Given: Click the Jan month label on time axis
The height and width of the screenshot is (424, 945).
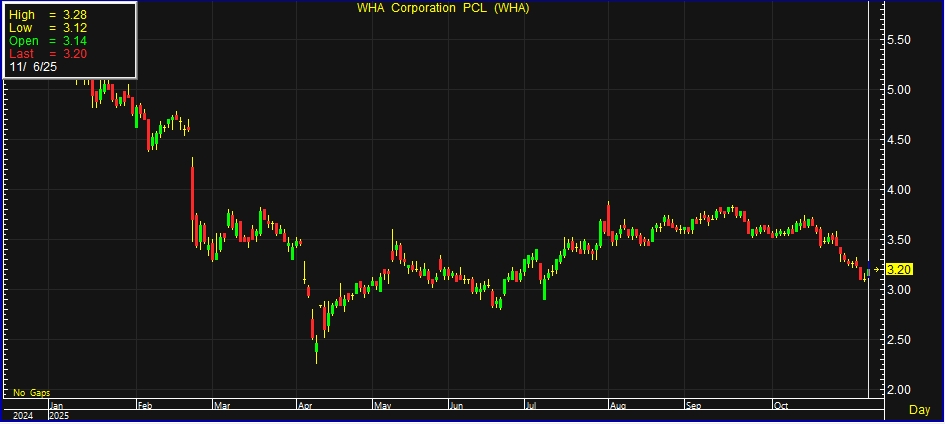Looking at the screenshot, I should coord(57,405).
